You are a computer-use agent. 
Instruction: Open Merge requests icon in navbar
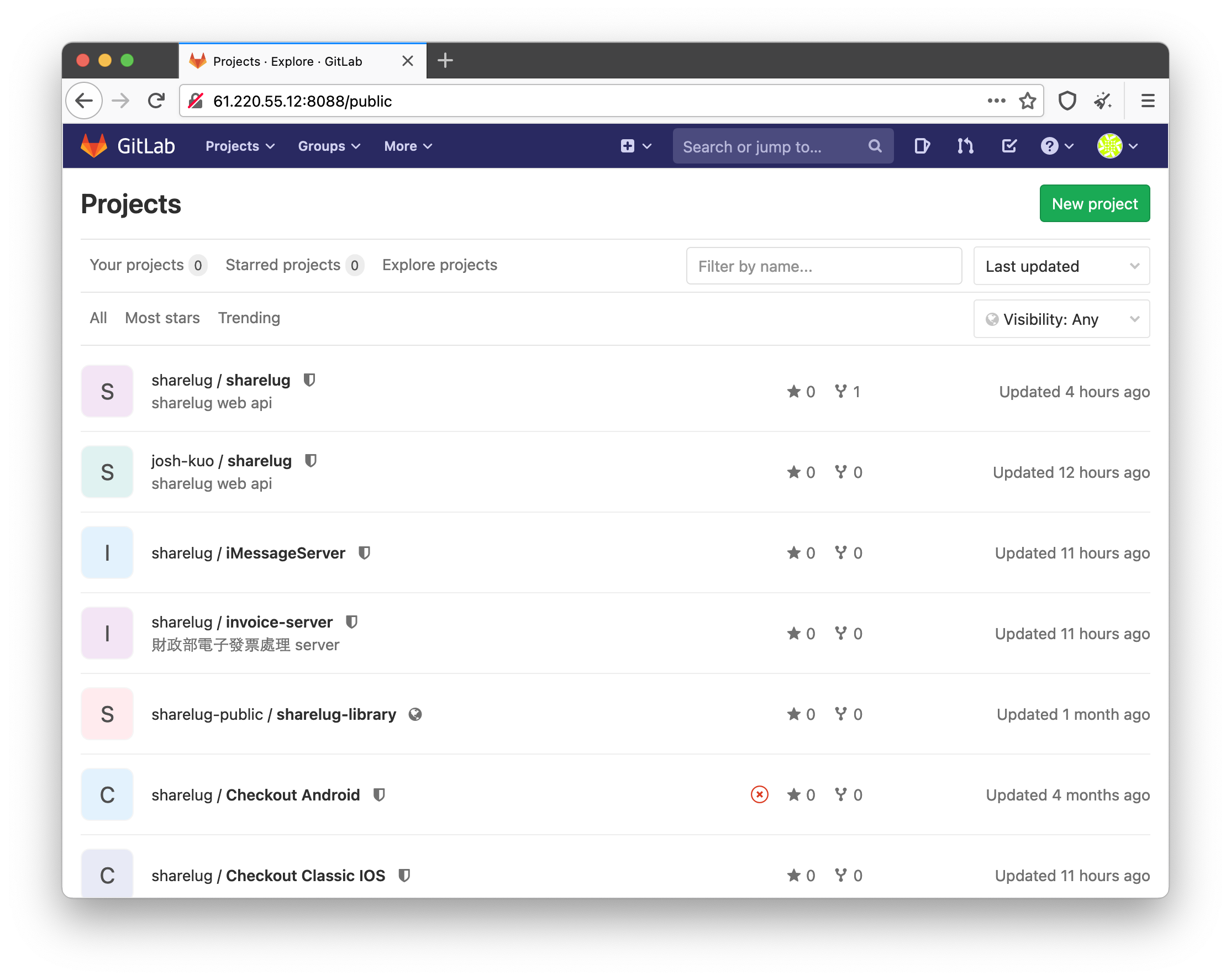click(965, 146)
